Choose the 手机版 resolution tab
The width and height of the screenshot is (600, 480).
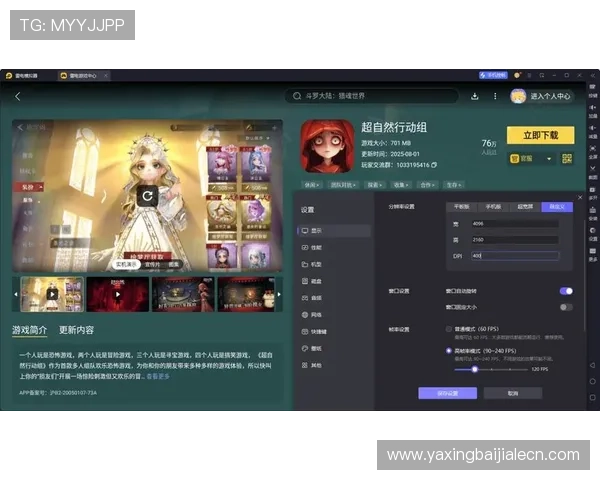[493, 207]
